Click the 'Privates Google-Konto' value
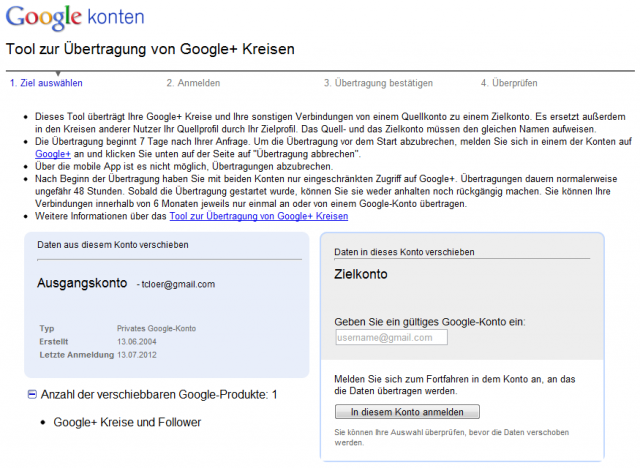 coord(156,328)
